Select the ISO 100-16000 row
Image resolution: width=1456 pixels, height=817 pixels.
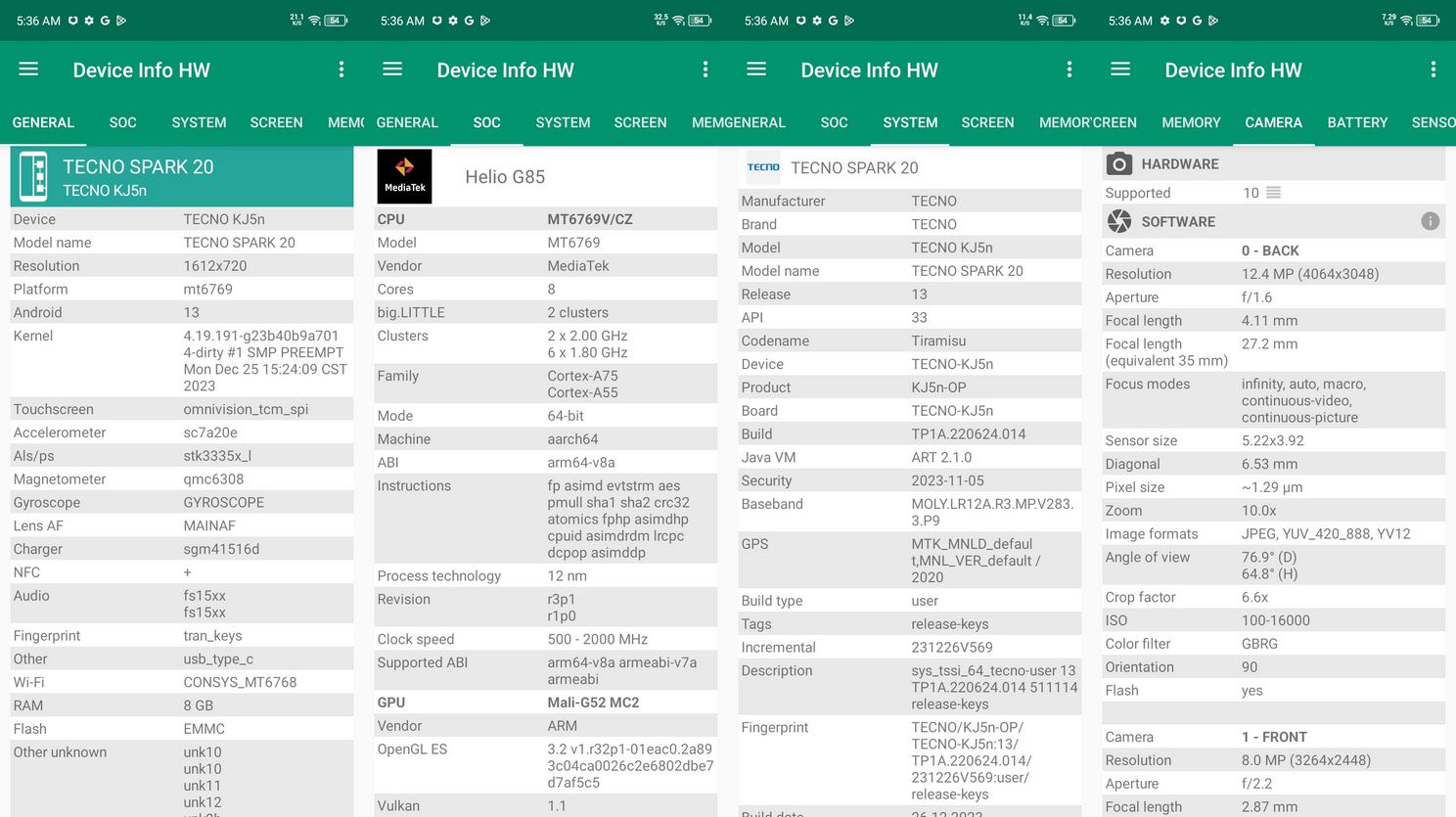(1274, 620)
